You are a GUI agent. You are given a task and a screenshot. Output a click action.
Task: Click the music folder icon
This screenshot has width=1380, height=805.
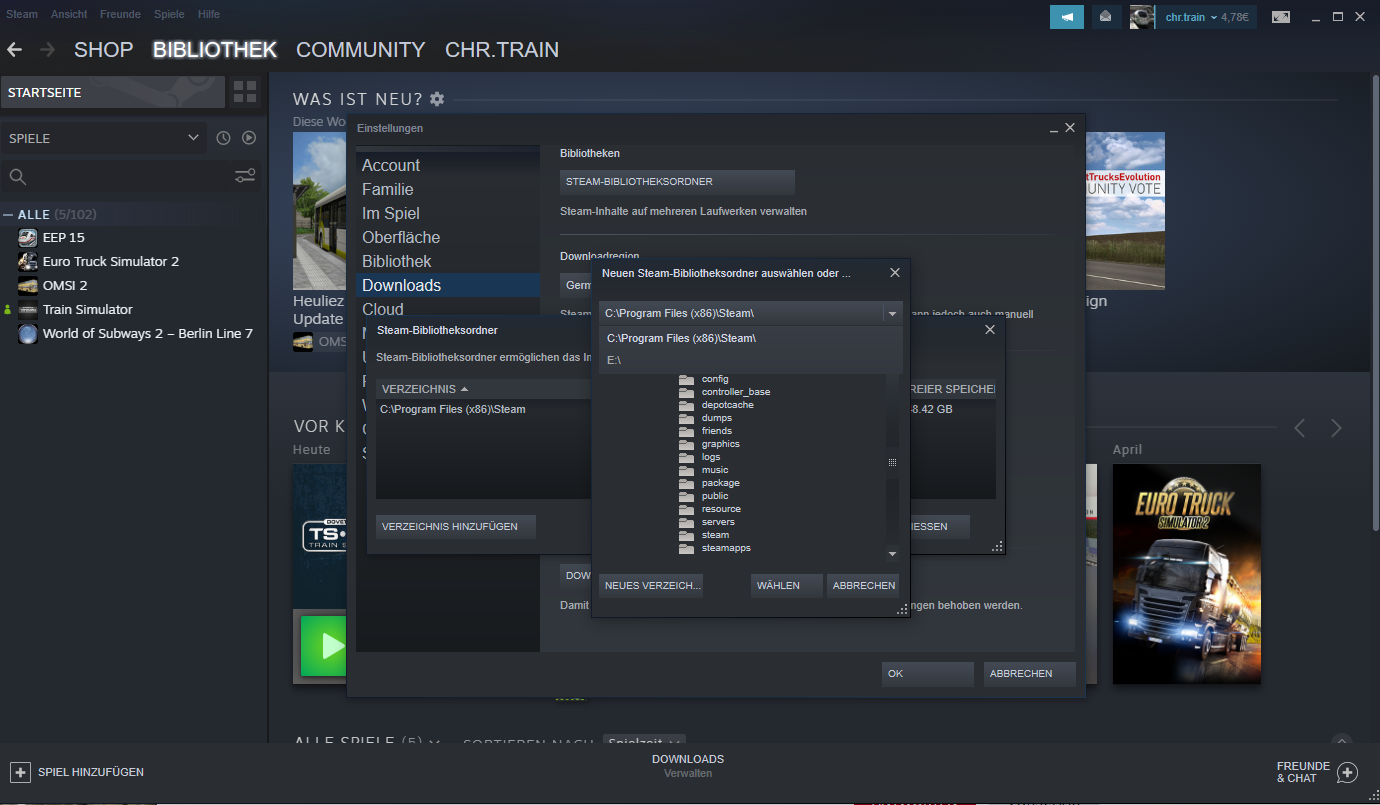[x=686, y=470]
